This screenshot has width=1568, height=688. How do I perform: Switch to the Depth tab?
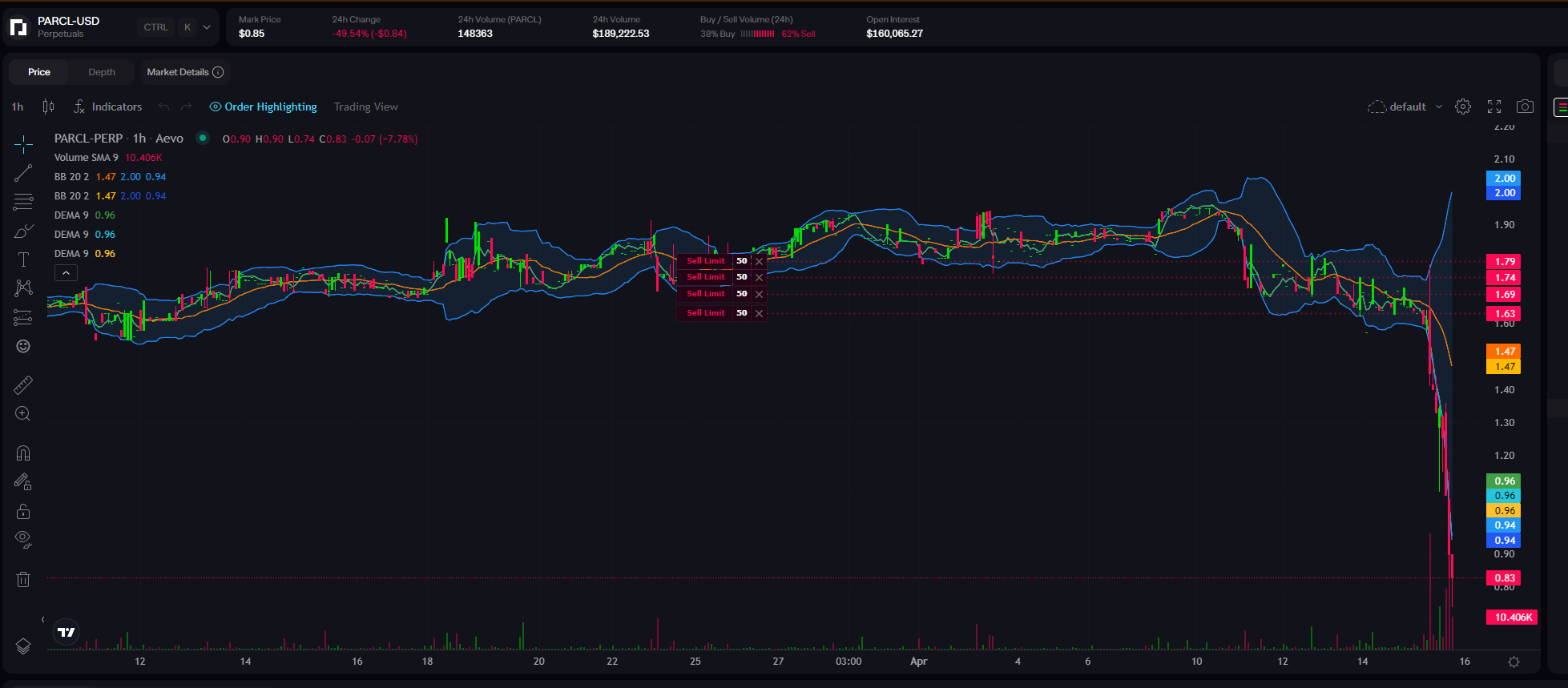[102, 72]
